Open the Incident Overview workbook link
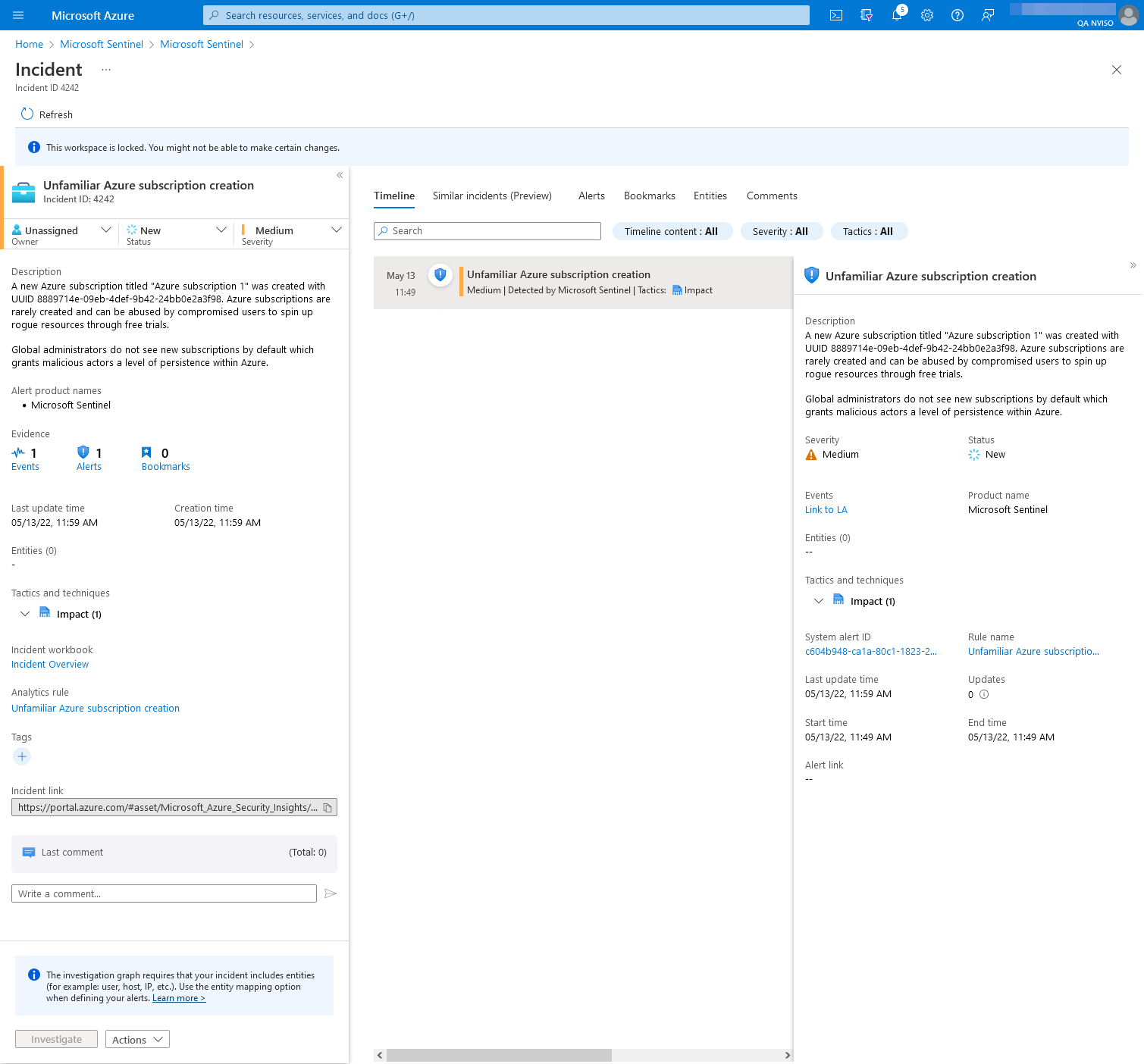The image size is (1144, 1064). coord(49,664)
